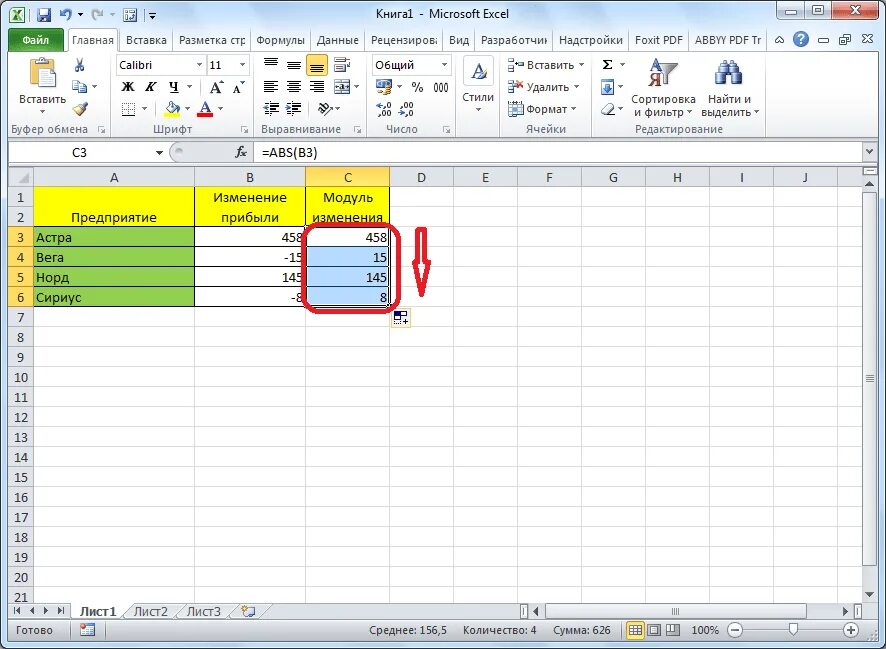This screenshot has height=649, width=886.
Task: Switch to the Данные tab
Action: [337, 40]
